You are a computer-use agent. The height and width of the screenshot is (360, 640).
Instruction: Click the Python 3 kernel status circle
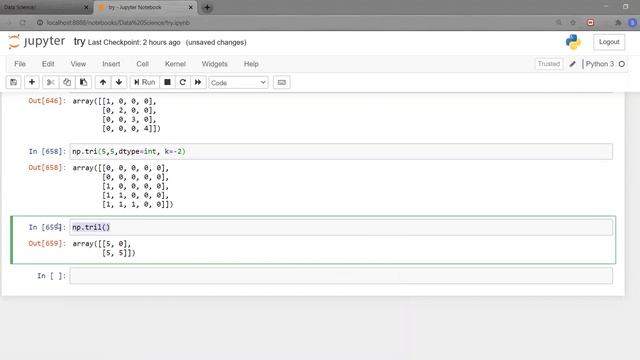tap(622, 64)
